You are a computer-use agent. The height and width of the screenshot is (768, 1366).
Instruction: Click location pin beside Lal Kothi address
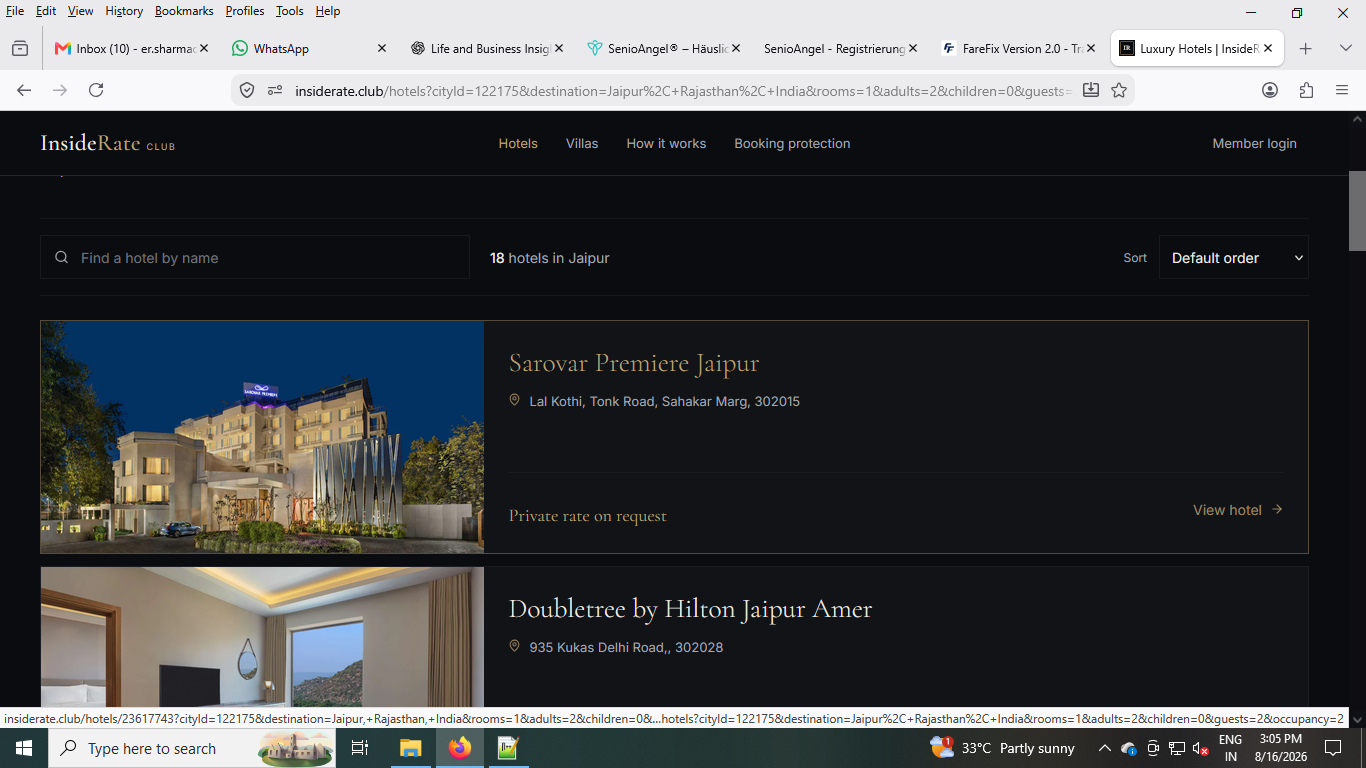515,400
